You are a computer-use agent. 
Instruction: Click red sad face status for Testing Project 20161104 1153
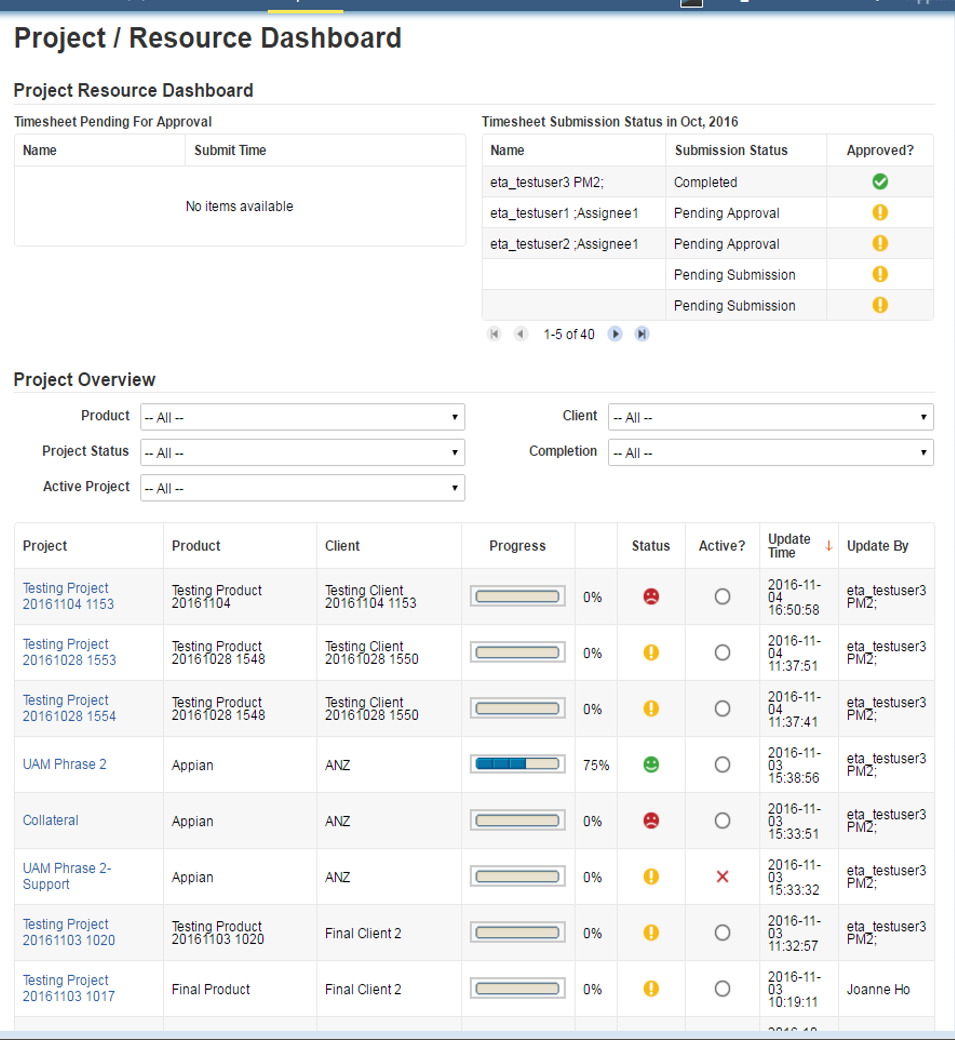click(x=651, y=596)
